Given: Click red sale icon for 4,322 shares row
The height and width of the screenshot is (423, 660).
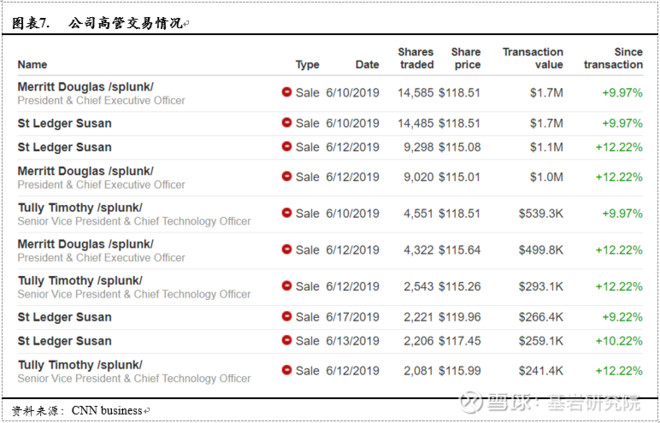Looking at the screenshot, I should pos(287,250).
